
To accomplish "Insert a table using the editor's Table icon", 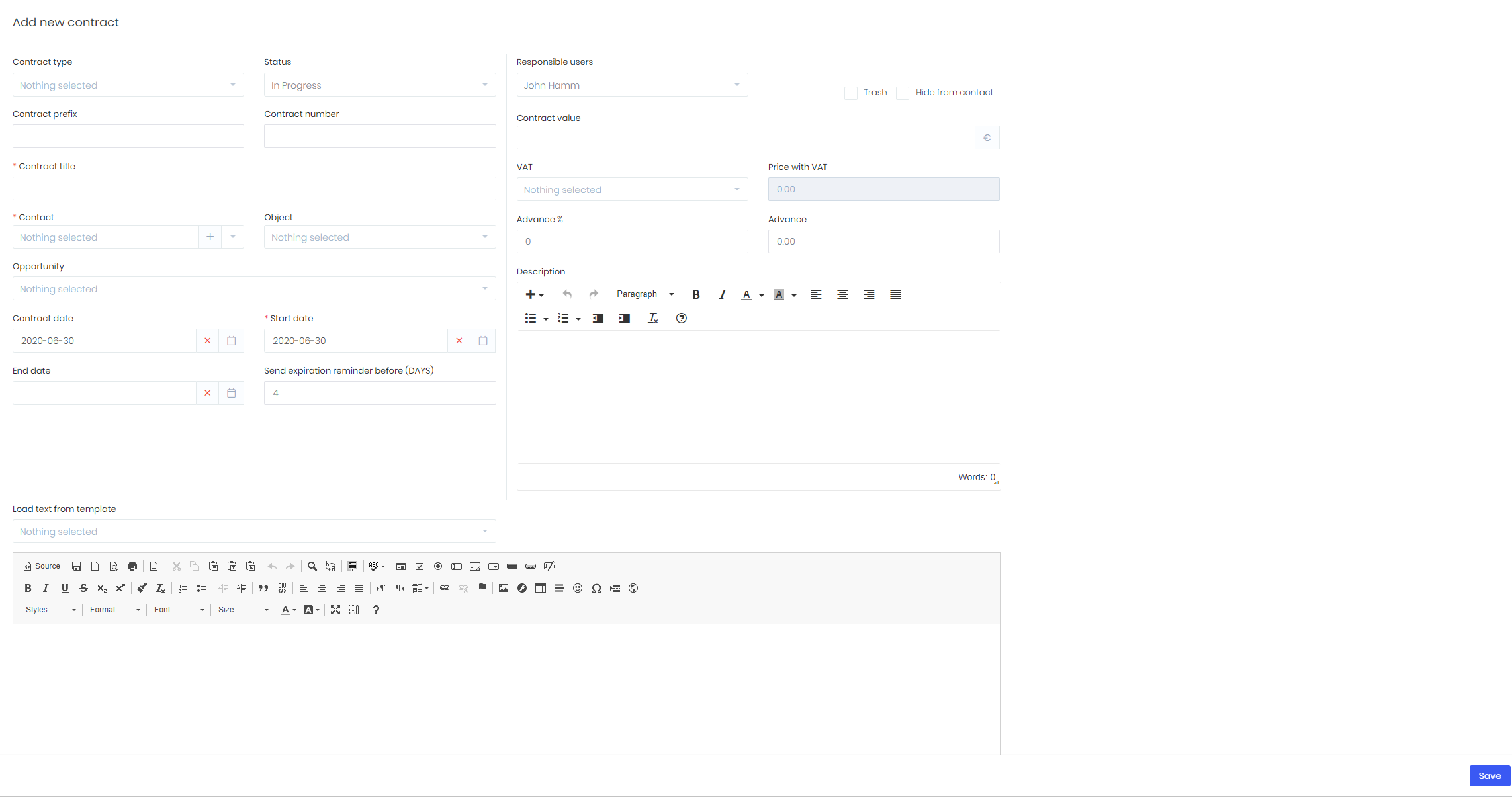I will 541,588.
